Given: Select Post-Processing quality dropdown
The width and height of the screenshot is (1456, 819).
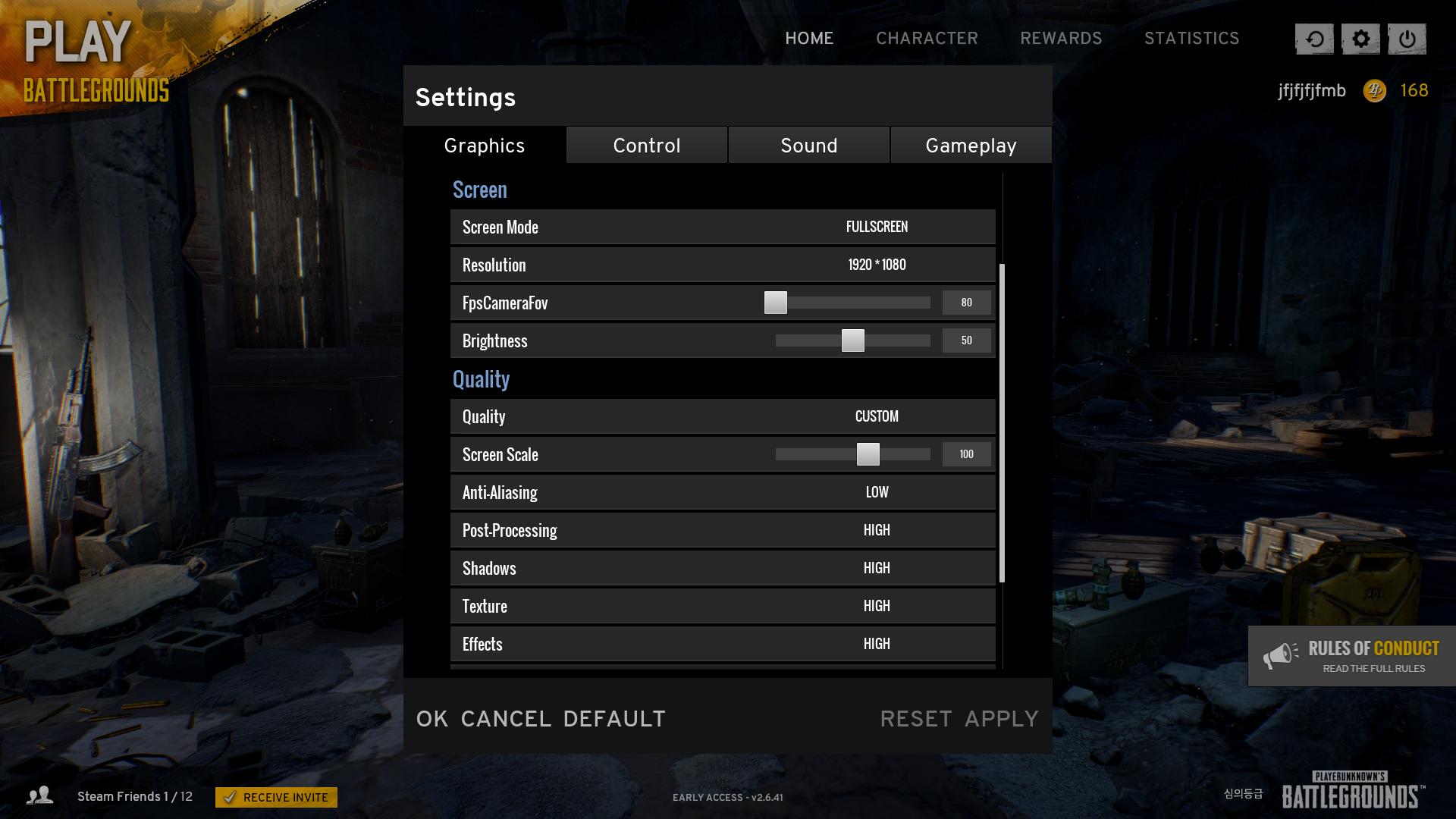Looking at the screenshot, I should [x=876, y=530].
